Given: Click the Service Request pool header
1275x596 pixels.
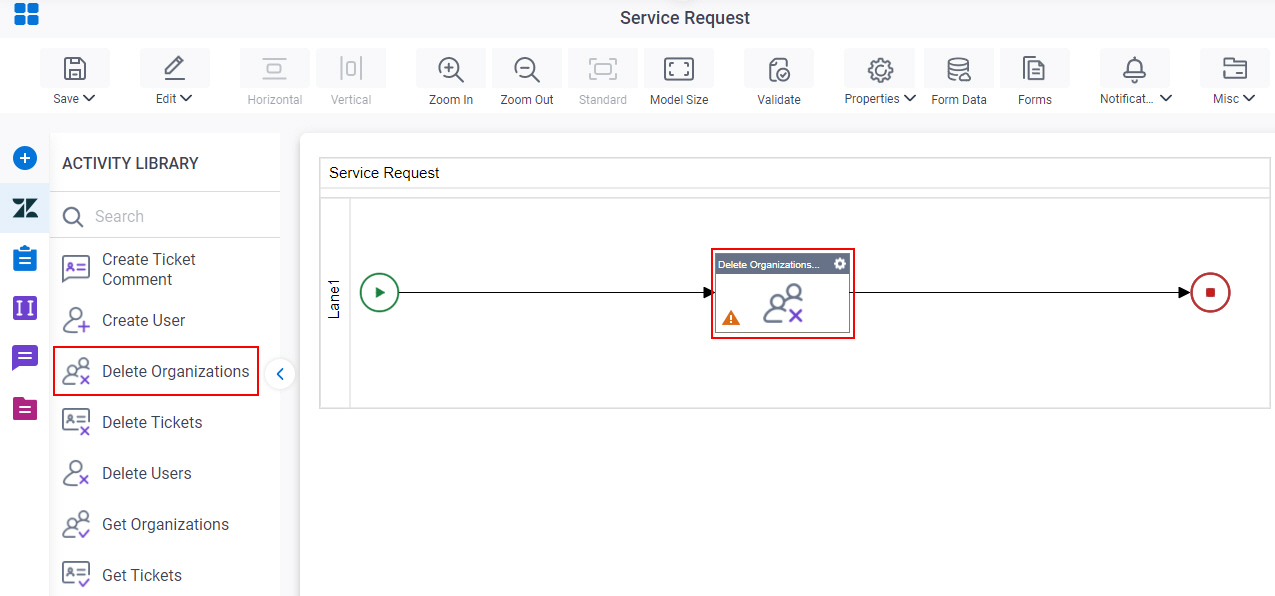Looking at the screenshot, I should point(795,173).
